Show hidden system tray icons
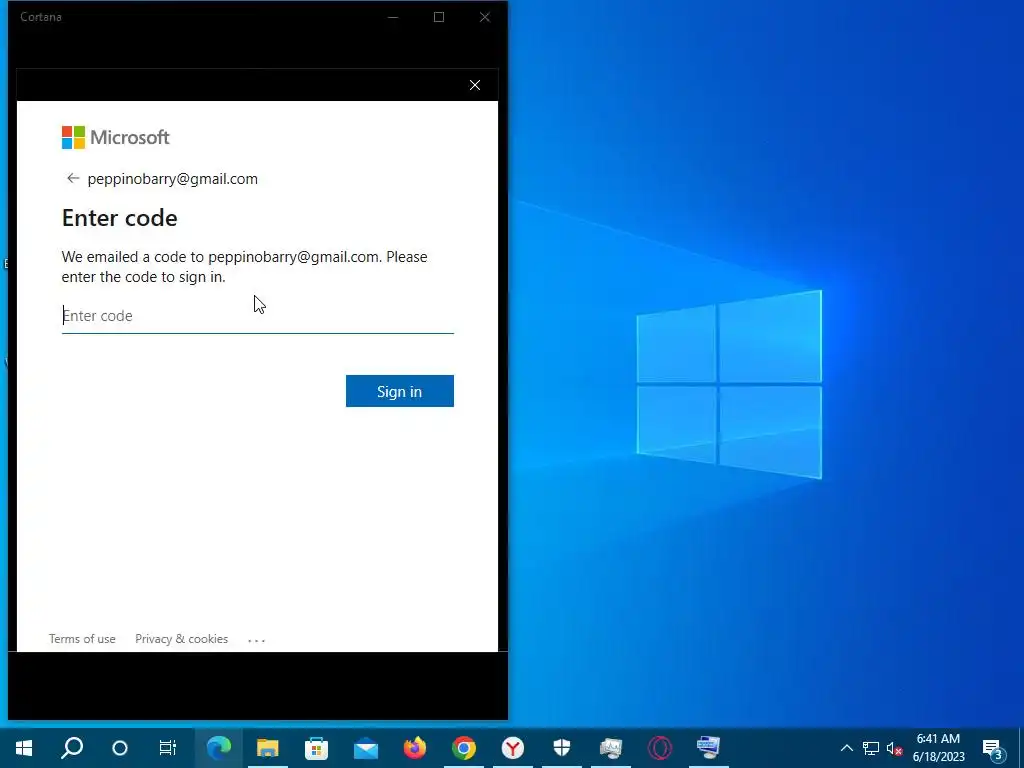The image size is (1024, 768). [846, 748]
